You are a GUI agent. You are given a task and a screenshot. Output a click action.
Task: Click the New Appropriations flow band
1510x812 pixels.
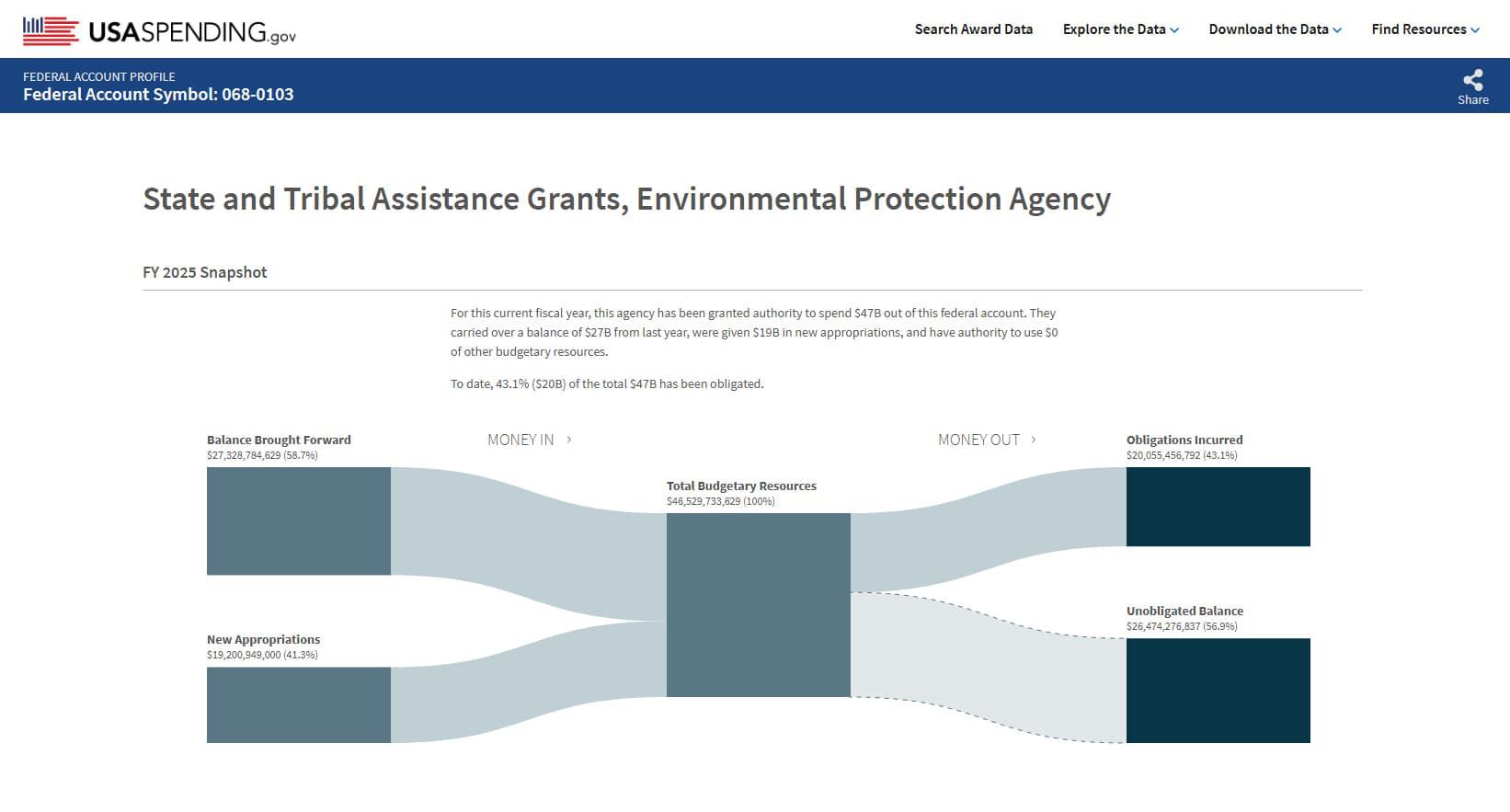(x=529, y=680)
